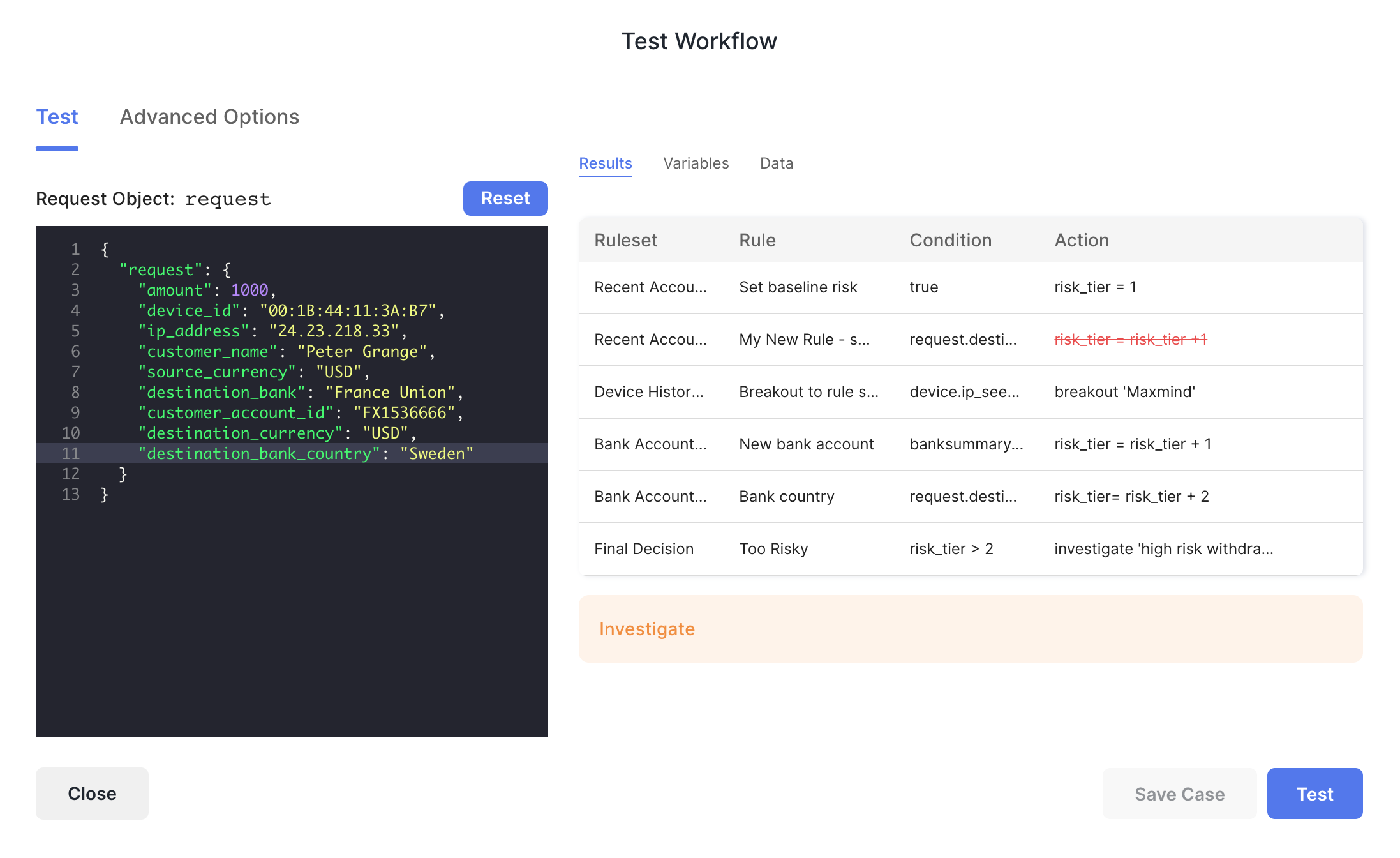Select the Set baseline risk rule row
Image resolution: width=1400 pixels, height=858 pixels.
(798, 287)
